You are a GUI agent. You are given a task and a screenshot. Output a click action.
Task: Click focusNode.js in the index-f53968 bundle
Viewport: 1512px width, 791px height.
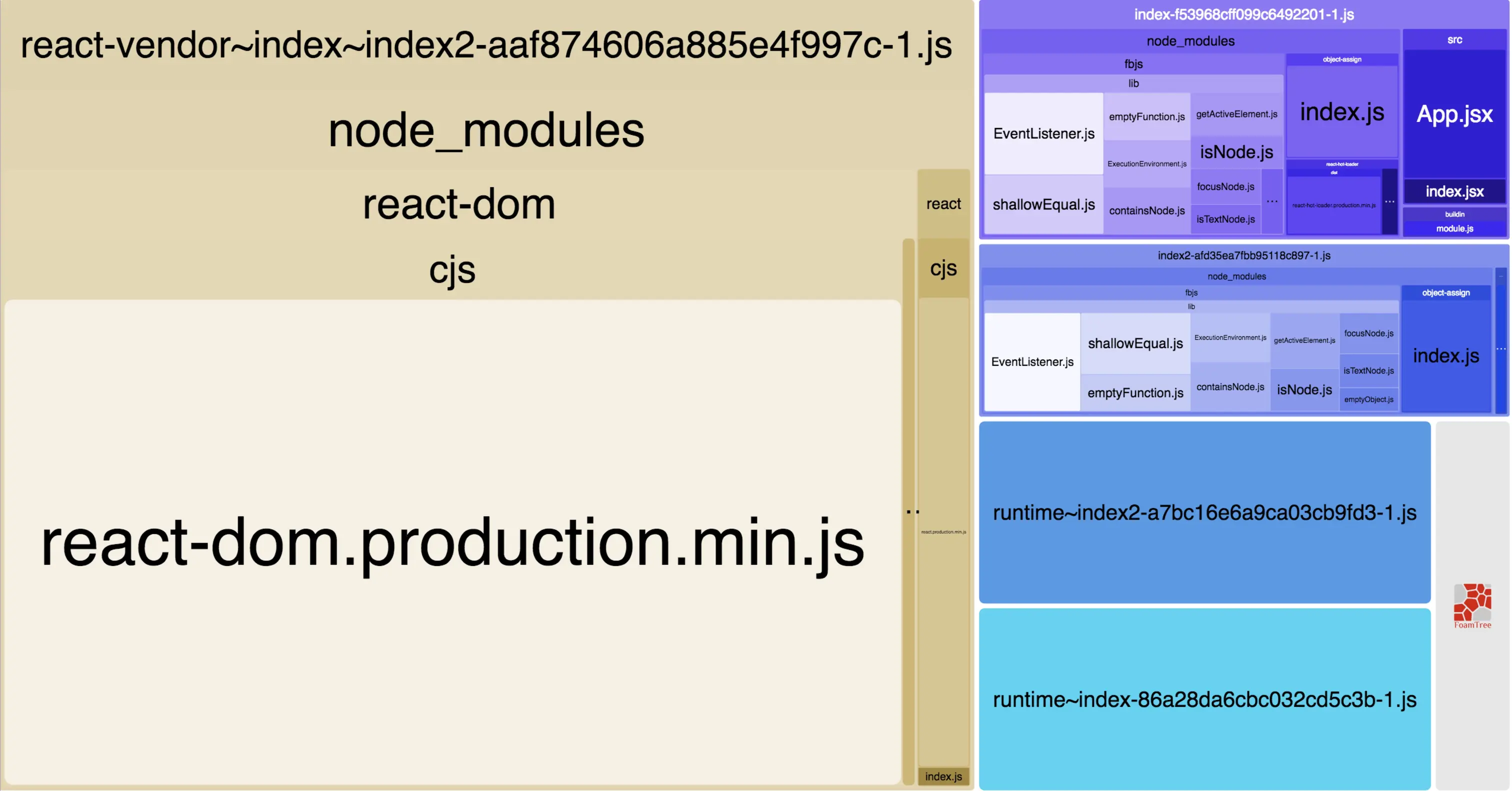(1225, 186)
